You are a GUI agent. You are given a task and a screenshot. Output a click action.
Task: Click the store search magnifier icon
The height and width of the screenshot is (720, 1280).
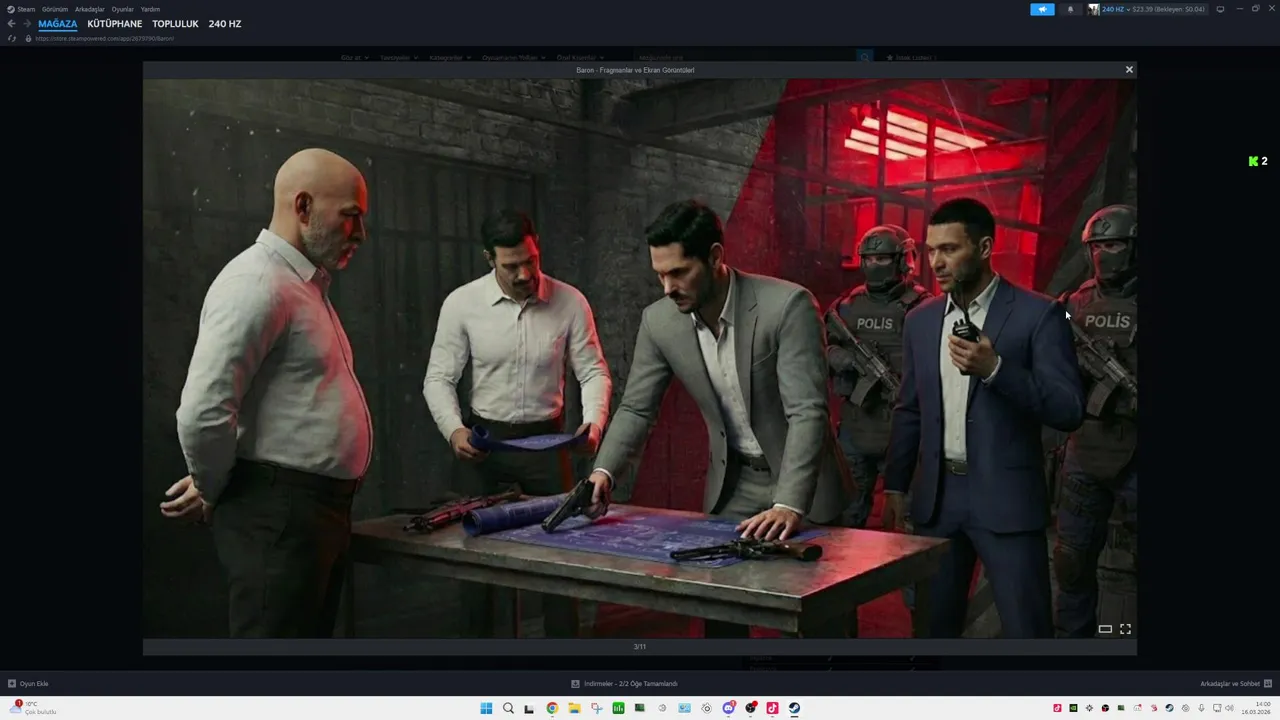(864, 58)
